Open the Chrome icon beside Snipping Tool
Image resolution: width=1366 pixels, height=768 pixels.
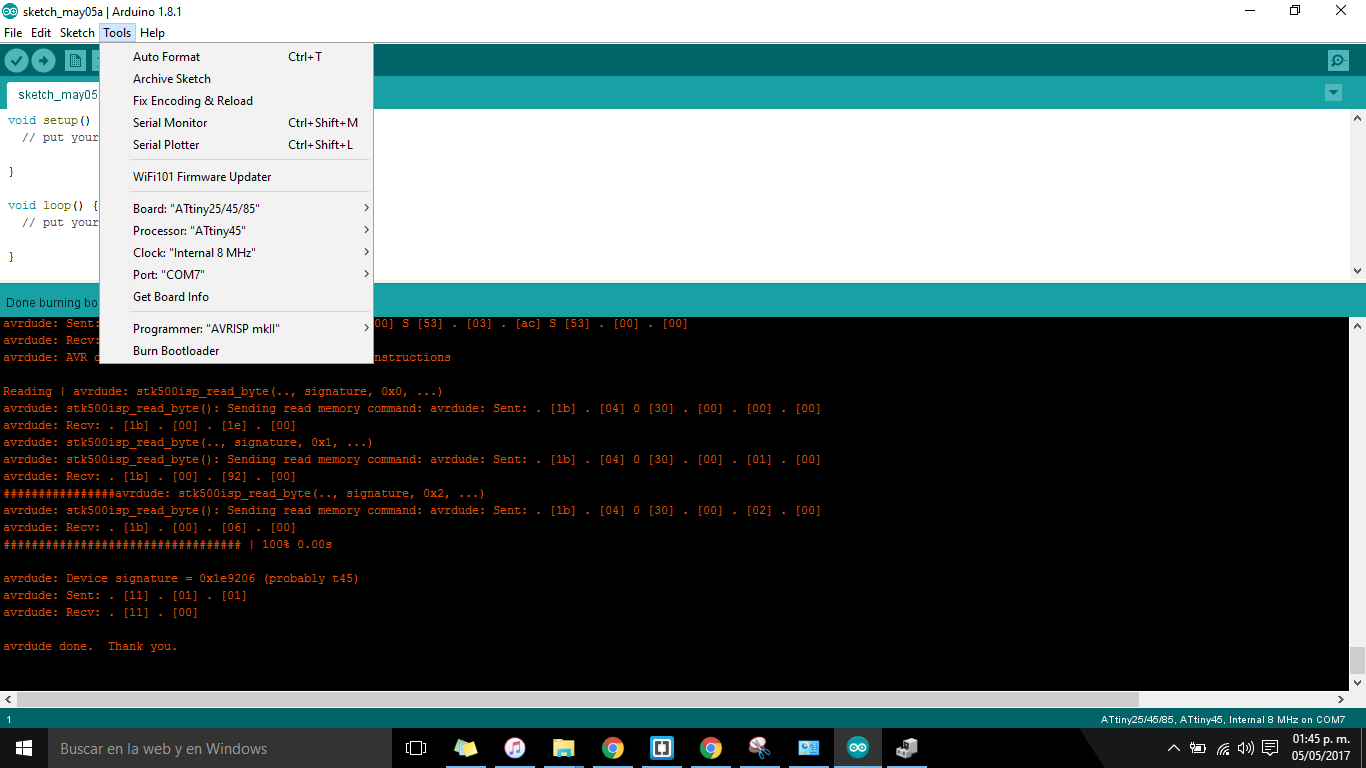[710, 748]
